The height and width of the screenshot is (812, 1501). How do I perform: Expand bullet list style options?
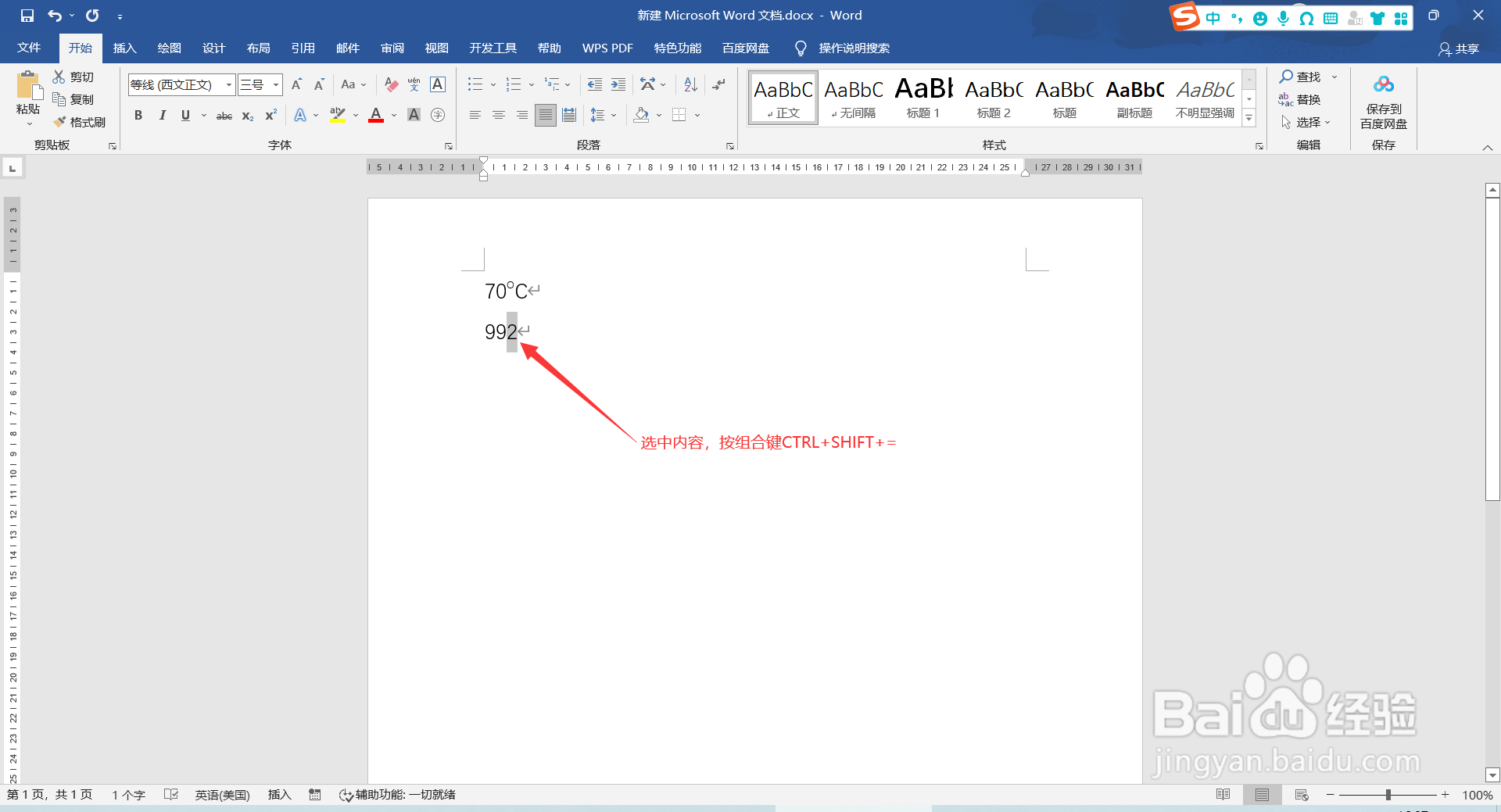tap(493, 84)
